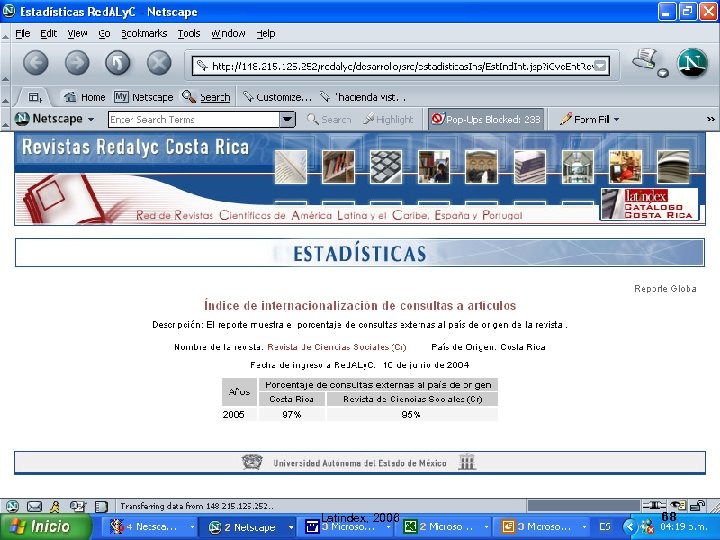The height and width of the screenshot is (540, 720).
Task: Open the Edit menu
Action: click(x=48, y=34)
